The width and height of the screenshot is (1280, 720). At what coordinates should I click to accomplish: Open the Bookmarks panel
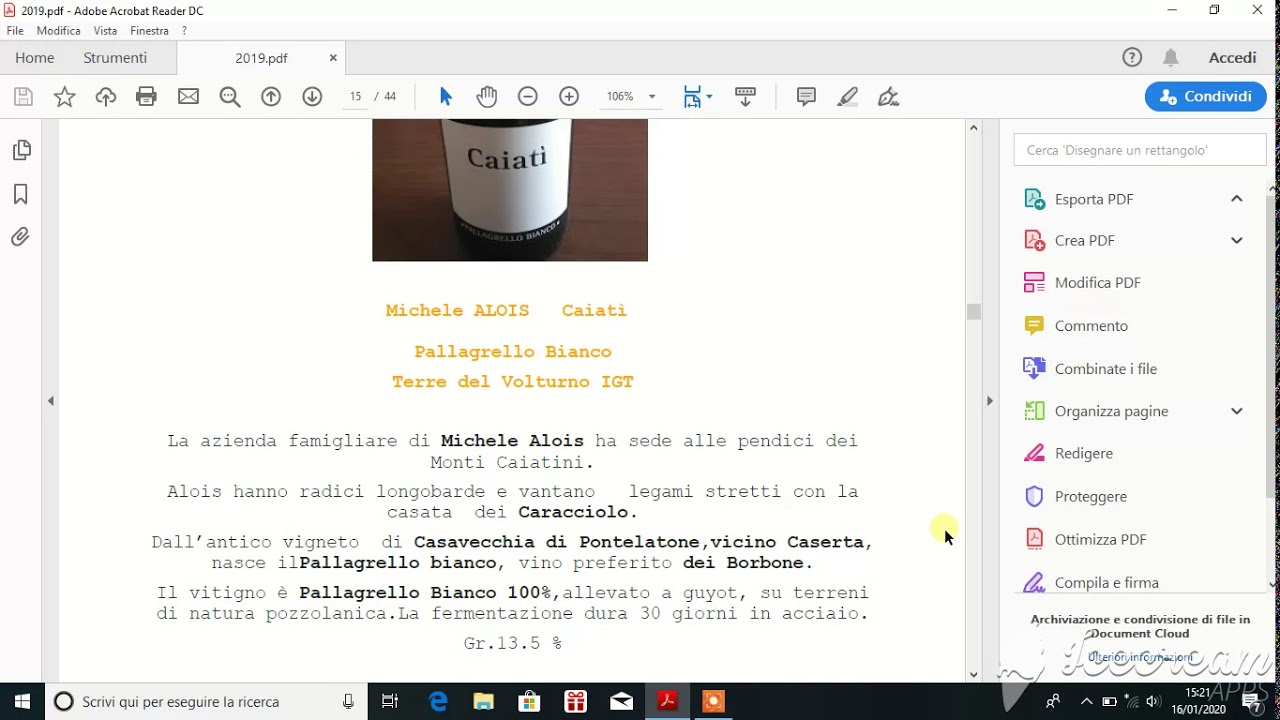20,194
